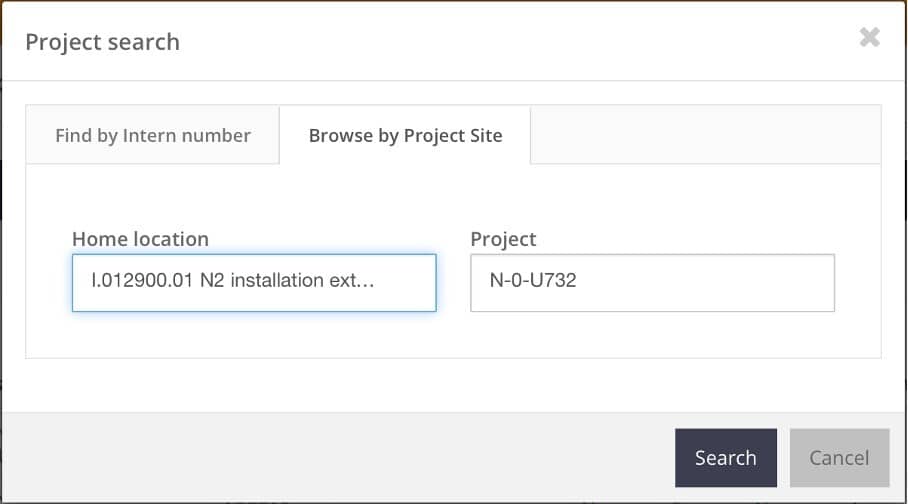Run the Search button

726,458
